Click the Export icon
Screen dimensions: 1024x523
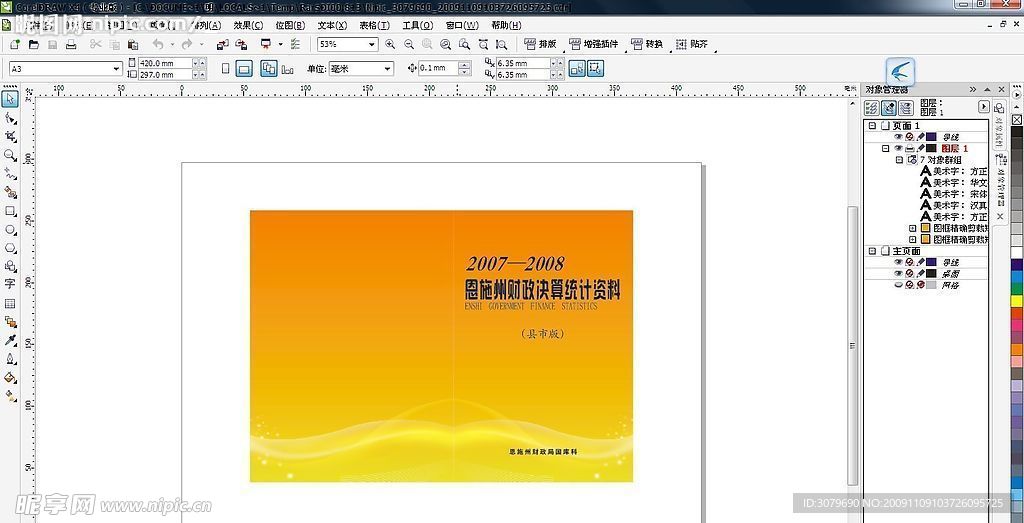(x=241, y=44)
